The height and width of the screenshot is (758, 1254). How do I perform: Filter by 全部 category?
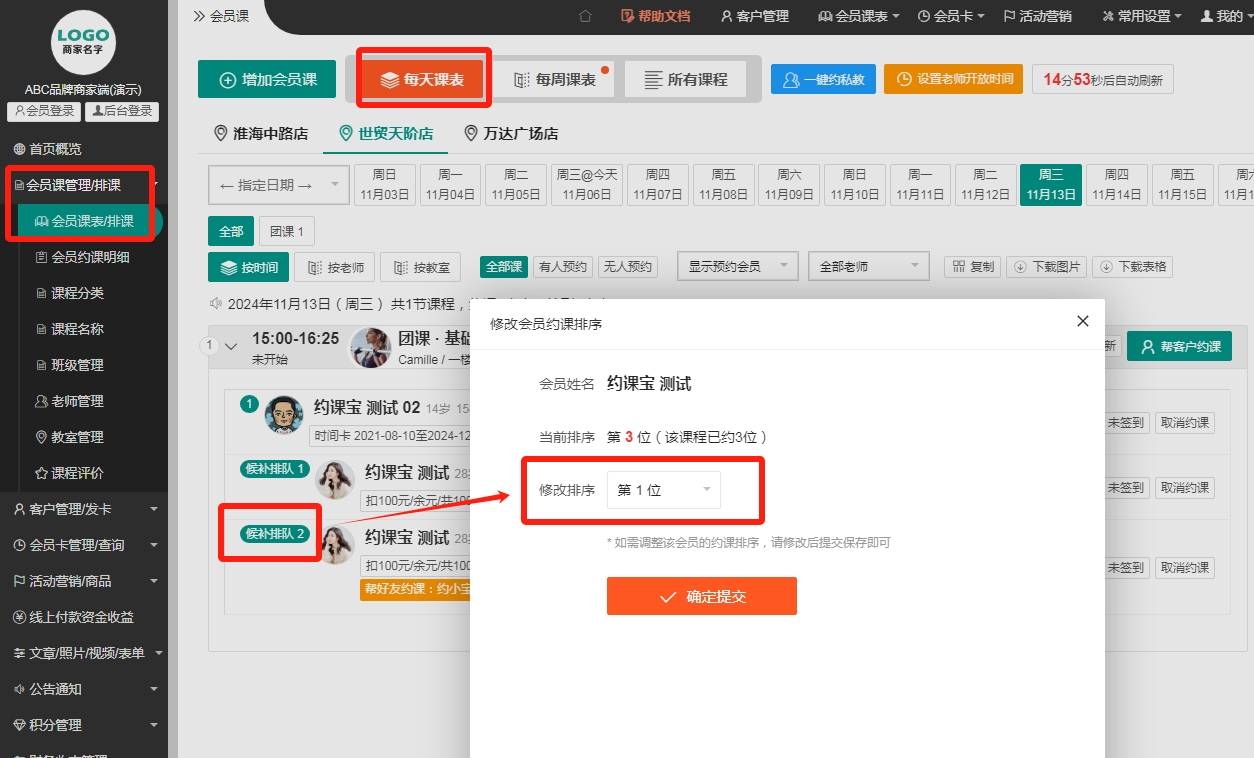[x=231, y=231]
